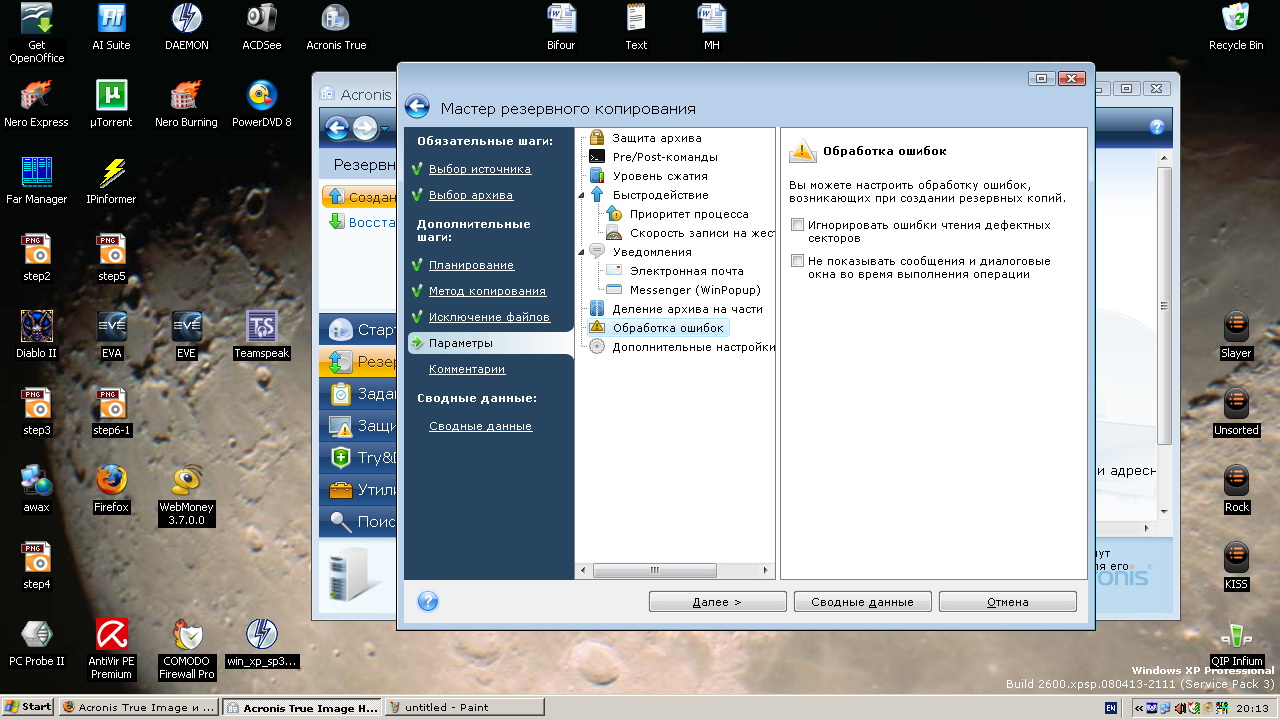Click the blue back arrow in wizard header

pos(417,108)
